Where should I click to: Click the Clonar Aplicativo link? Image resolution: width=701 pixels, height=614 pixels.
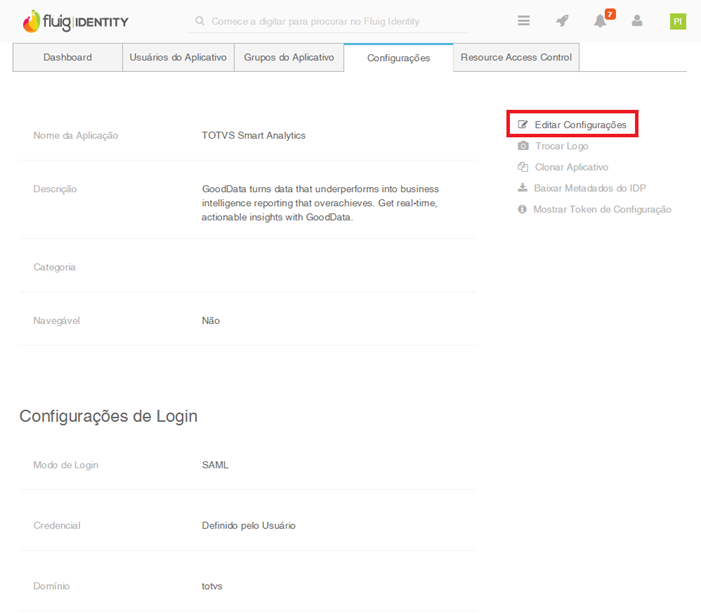571,167
